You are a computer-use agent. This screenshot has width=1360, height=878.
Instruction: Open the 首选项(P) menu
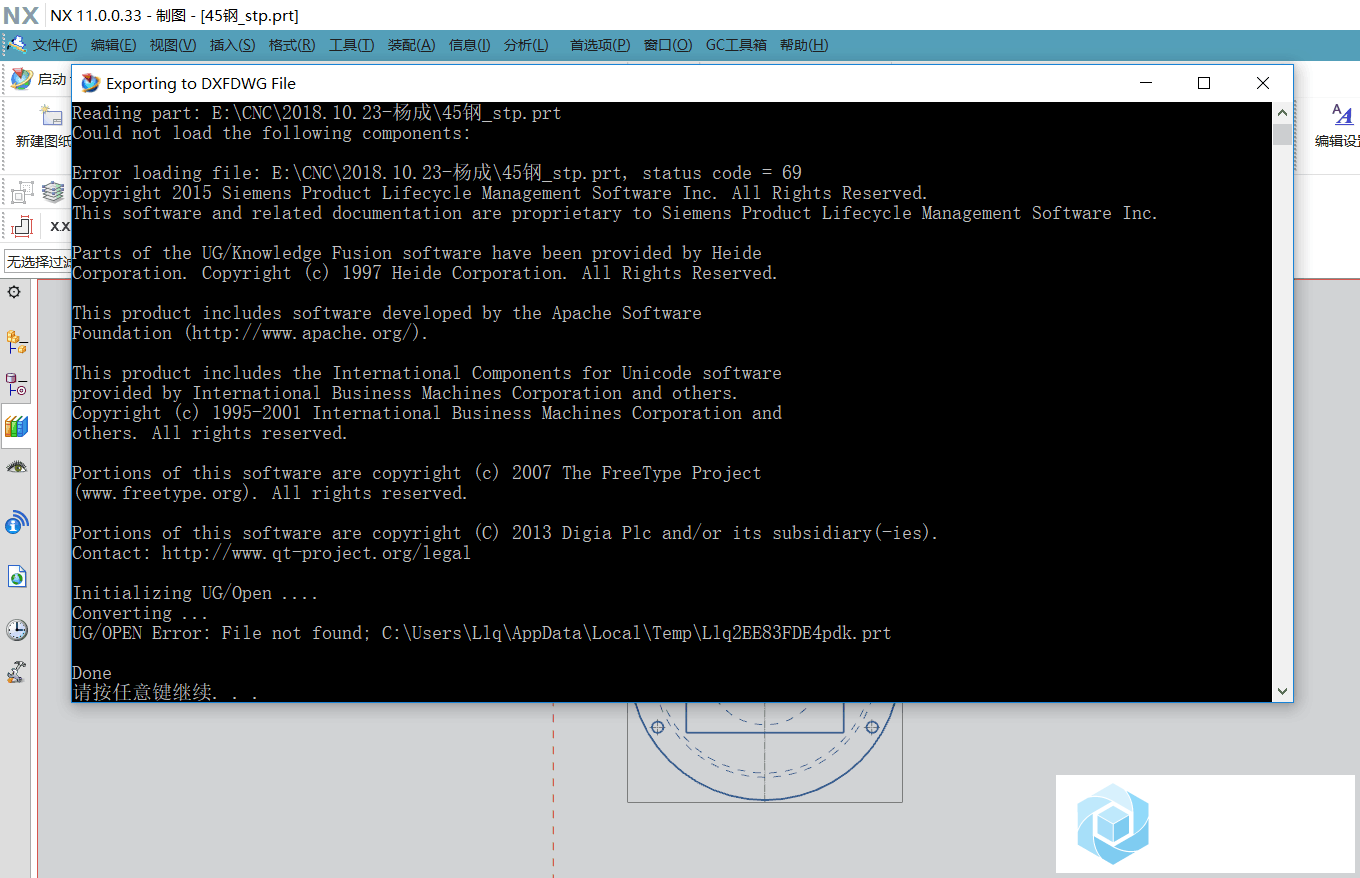(x=600, y=45)
